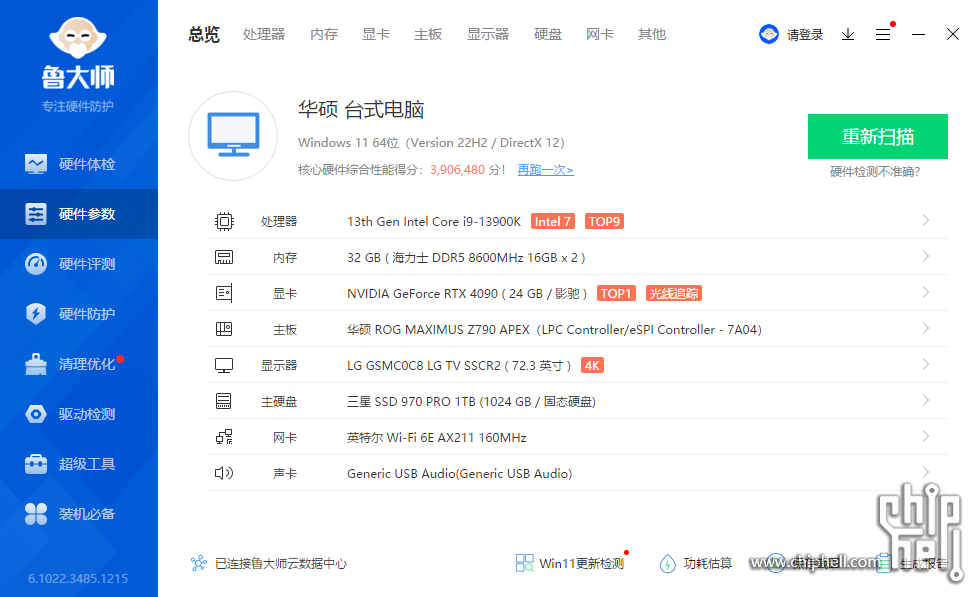Click the Intel 7 badge
The width and height of the screenshot is (977, 597).
click(x=553, y=221)
